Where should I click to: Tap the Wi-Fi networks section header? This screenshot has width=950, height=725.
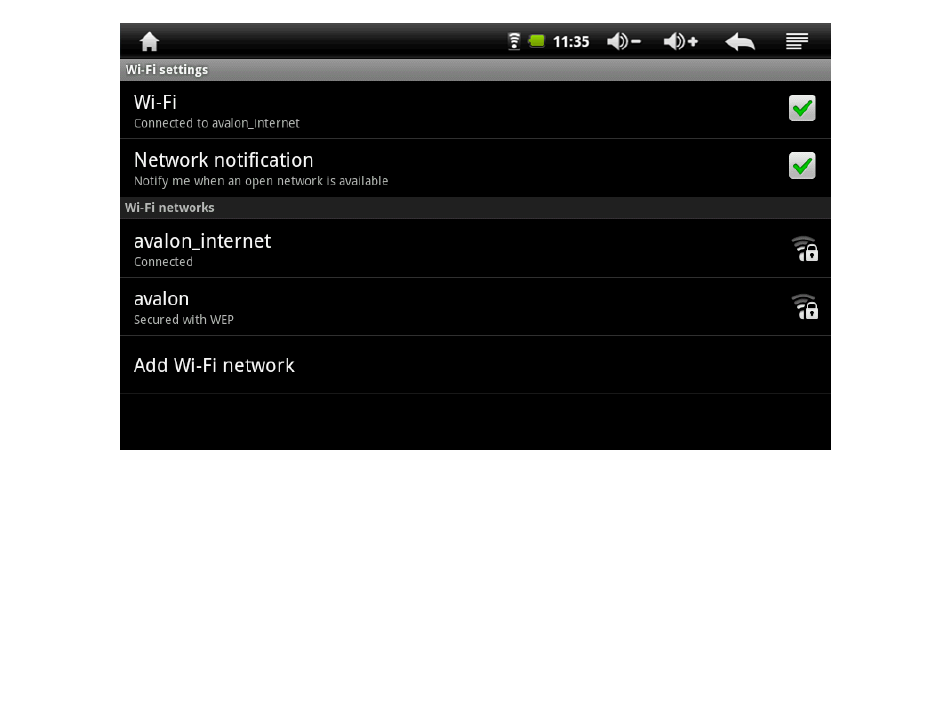170,208
